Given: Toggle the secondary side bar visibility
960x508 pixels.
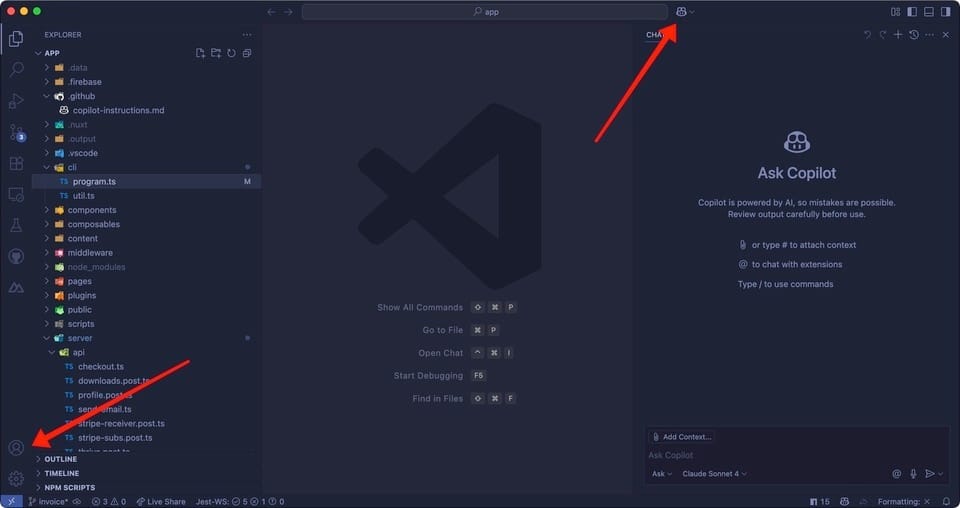Looking at the screenshot, I should point(946,12).
